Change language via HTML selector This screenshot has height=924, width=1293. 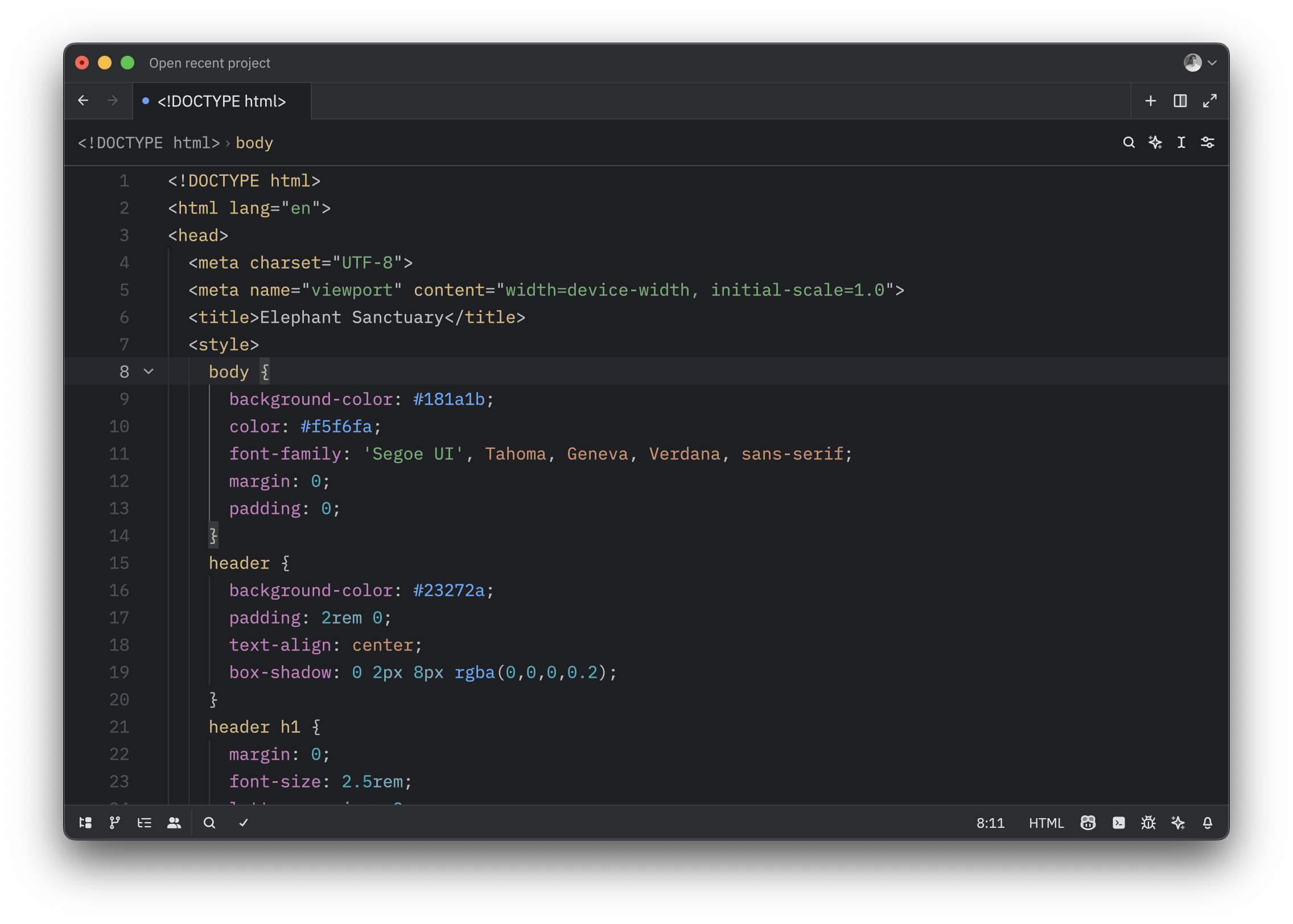(1046, 823)
